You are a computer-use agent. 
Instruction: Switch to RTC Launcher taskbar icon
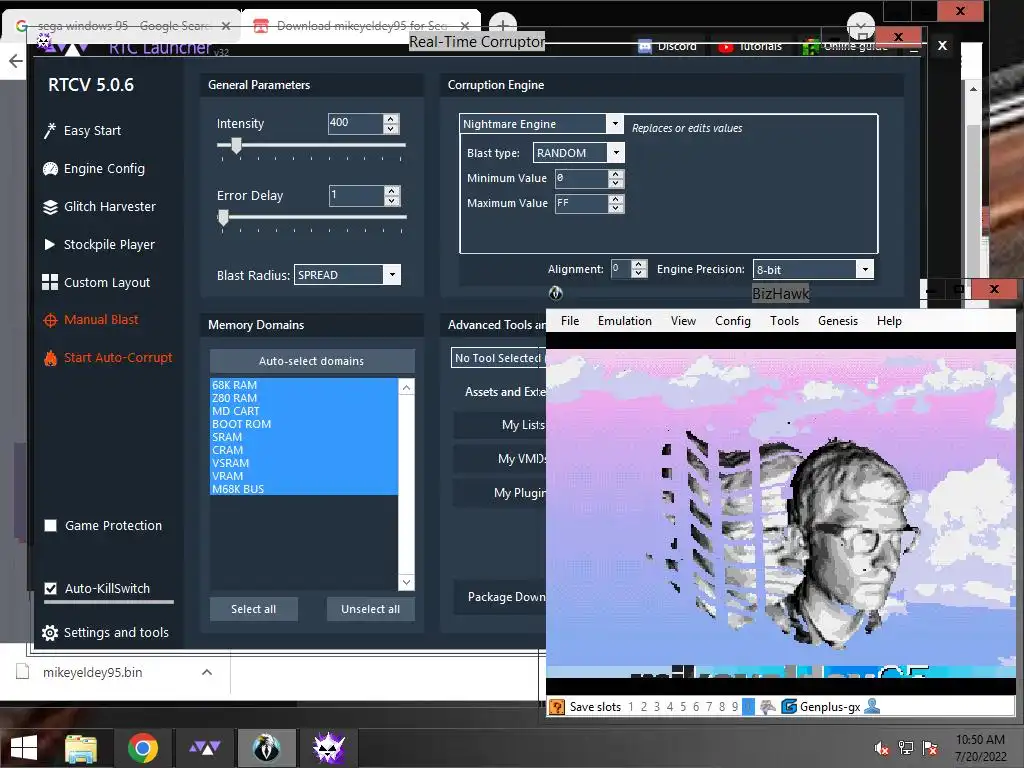pyautogui.click(x=204, y=748)
